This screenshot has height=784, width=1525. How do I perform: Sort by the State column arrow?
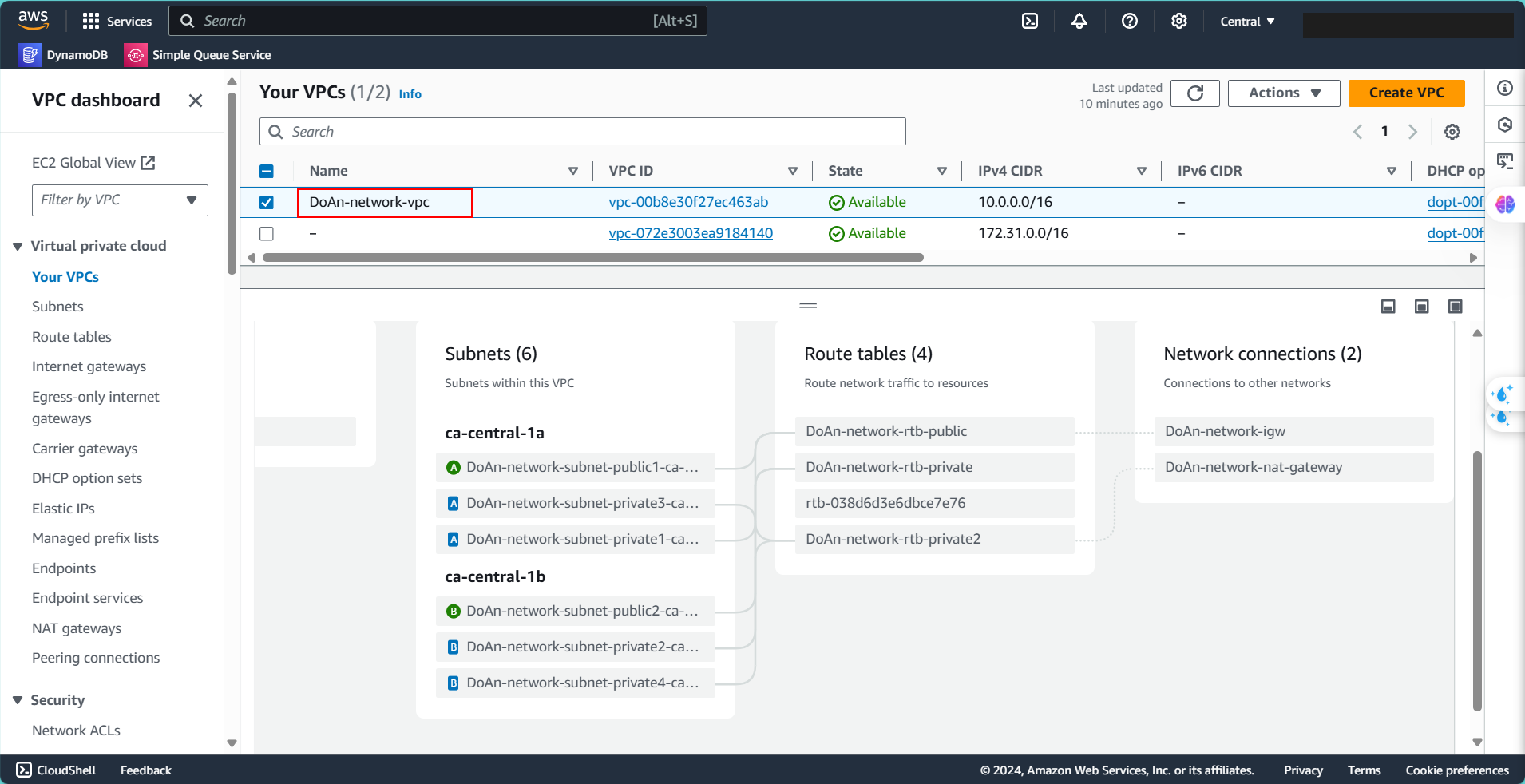click(941, 172)
